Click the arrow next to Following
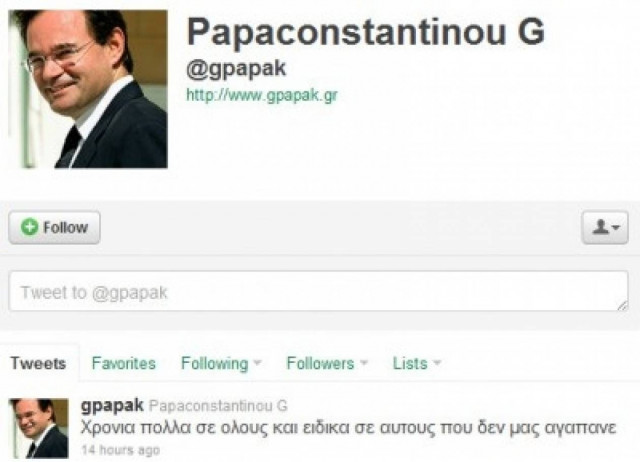The height and width of the screenshot is (462, 640). tap(257, 362)
